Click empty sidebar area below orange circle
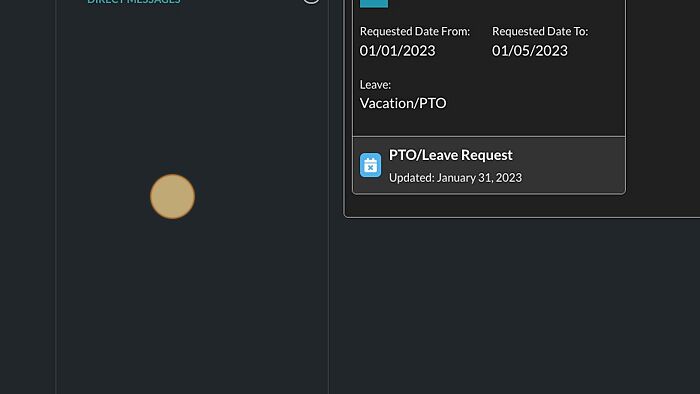This screenshot has width=700, height=394. 192,308
